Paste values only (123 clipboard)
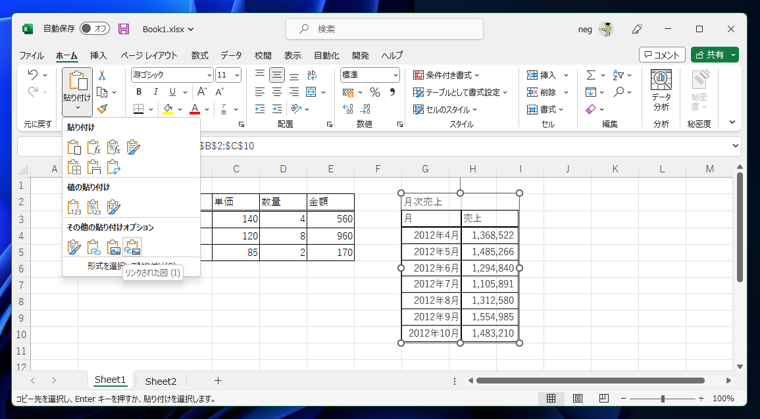This screenshot has width=760, height=419. coord(74,207)
